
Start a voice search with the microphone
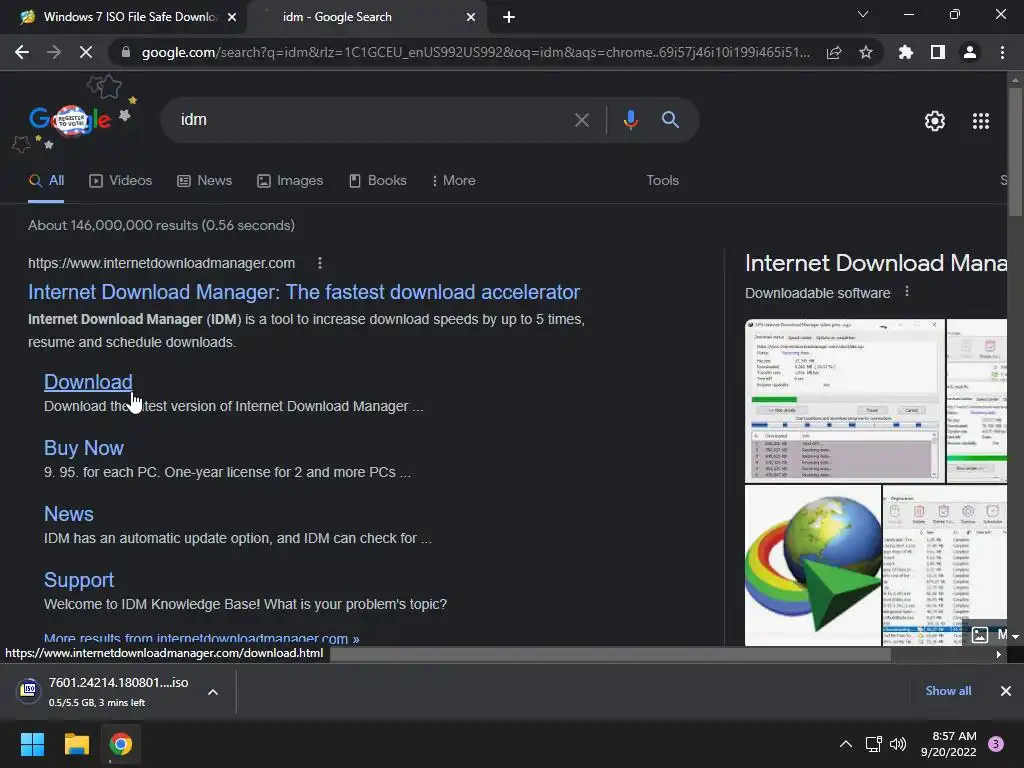coord(630,120)
